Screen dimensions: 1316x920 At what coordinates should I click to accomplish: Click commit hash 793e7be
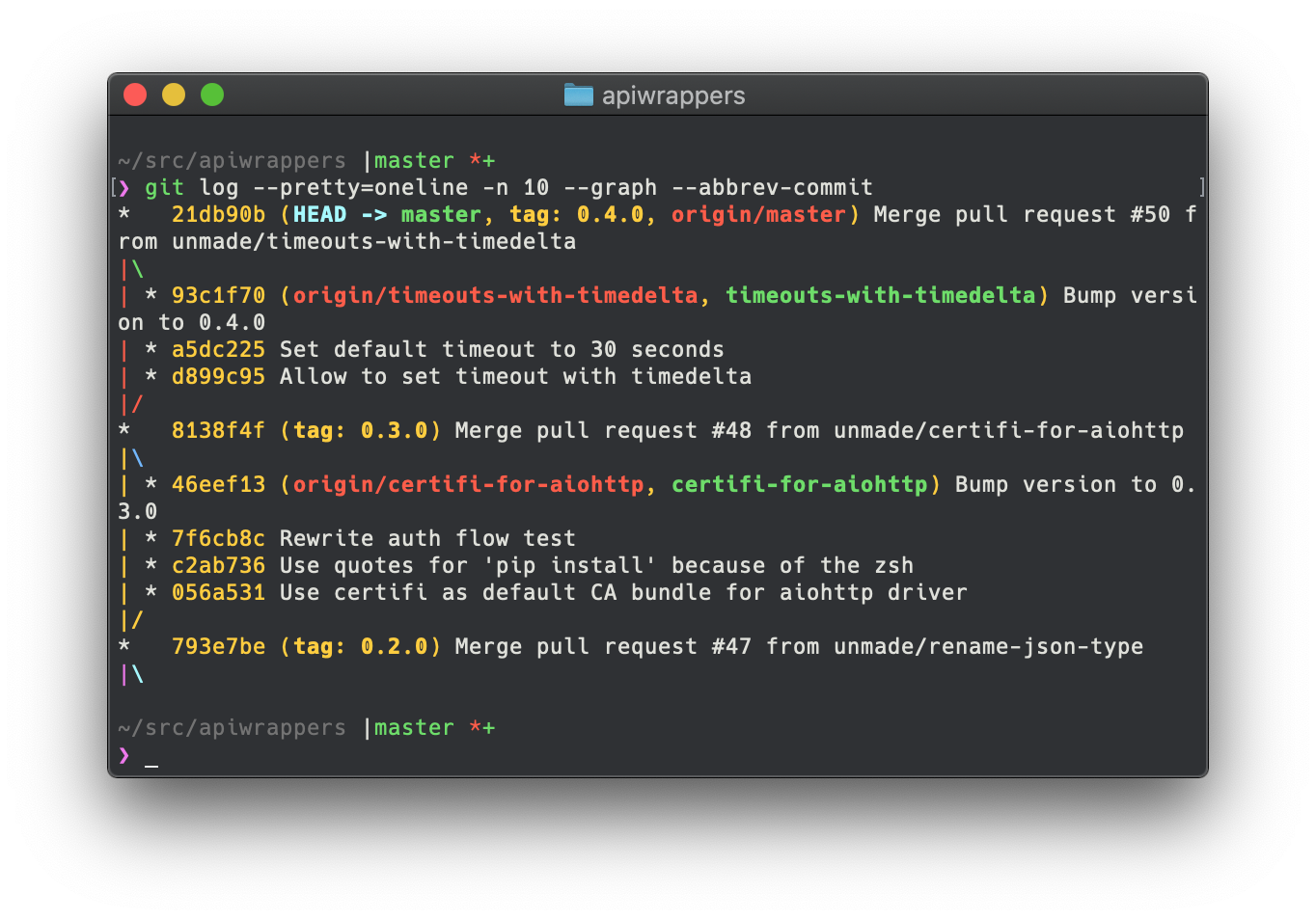[x=218, y=647]
